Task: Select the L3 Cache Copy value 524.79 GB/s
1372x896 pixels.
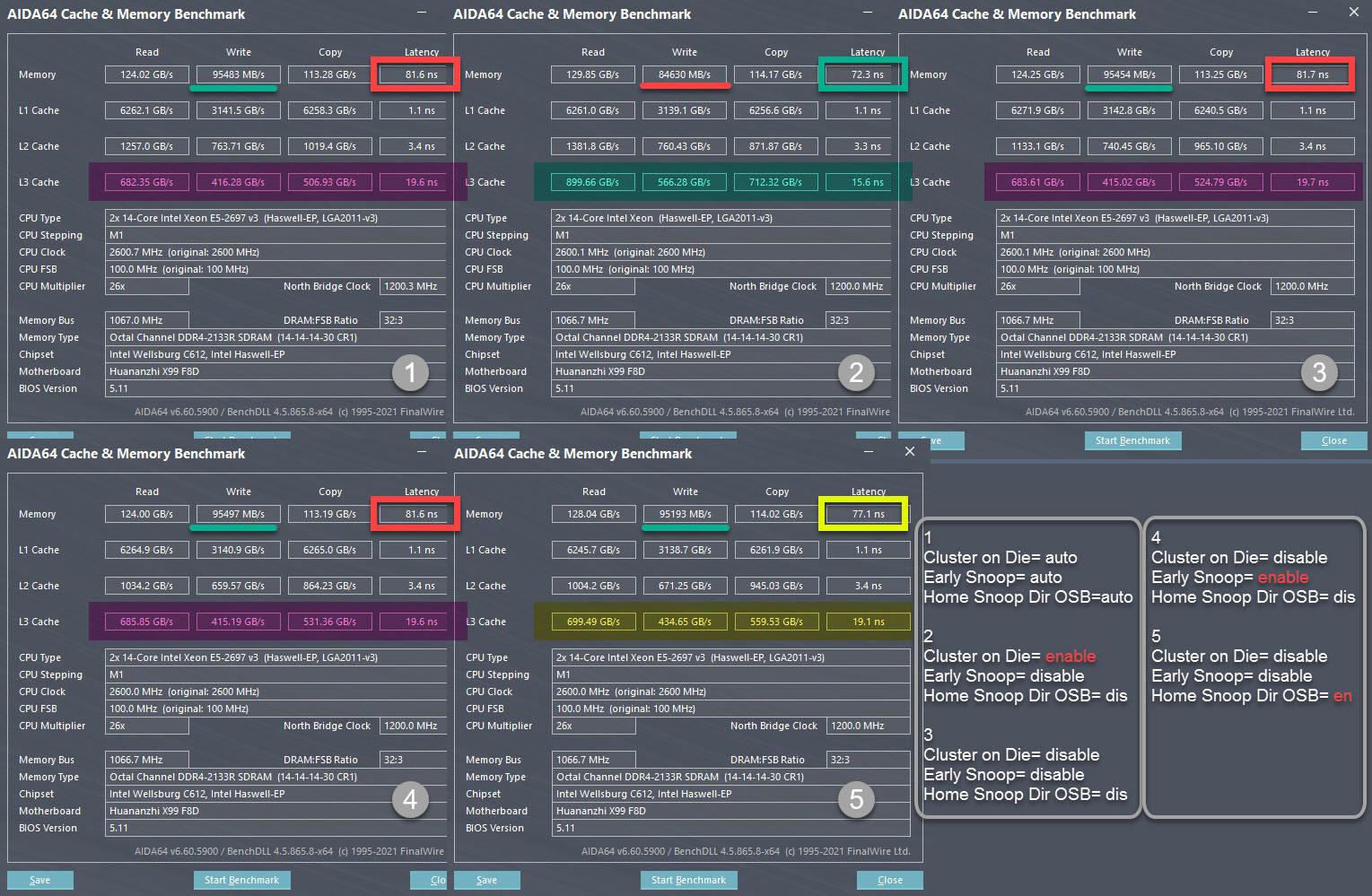Action: point(1220,182)
